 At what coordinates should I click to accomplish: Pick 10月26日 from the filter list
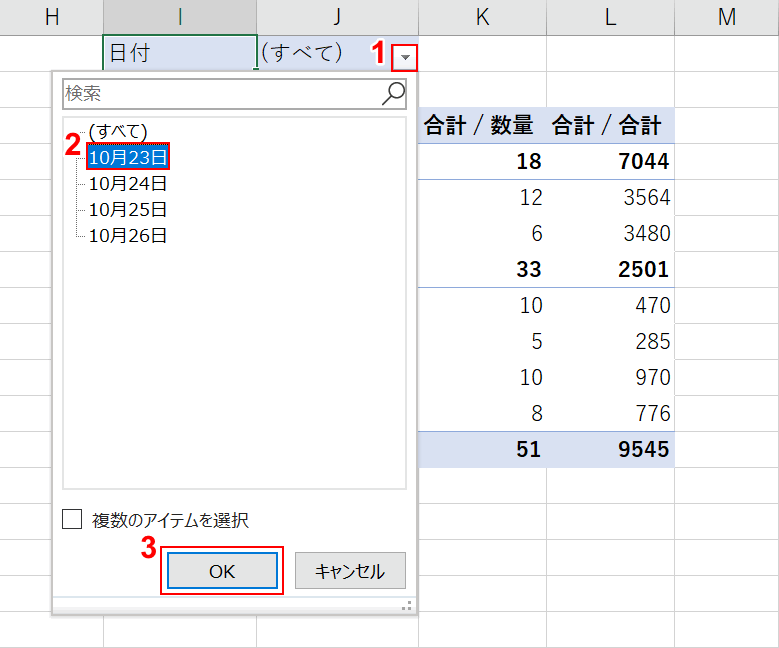pos(127,235)
